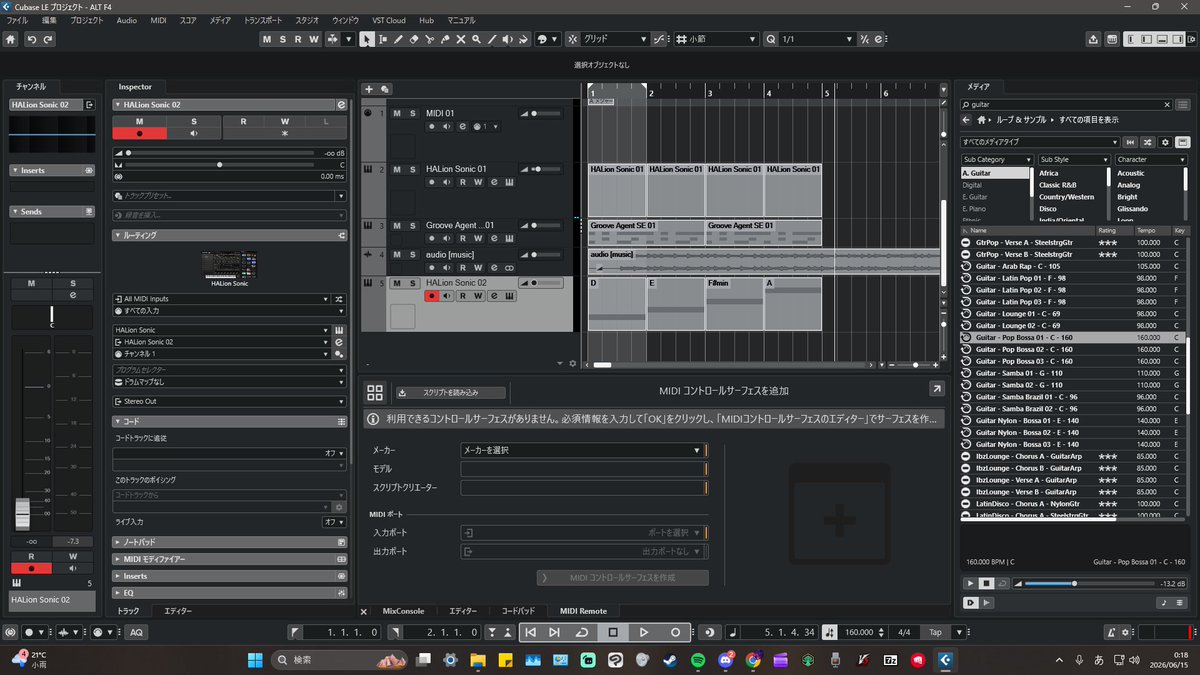Image resolution: width=1200 pixels, height=675 pixels.
Task: Open the All MIDI Inputs dropdown
Action: (221, 298)
